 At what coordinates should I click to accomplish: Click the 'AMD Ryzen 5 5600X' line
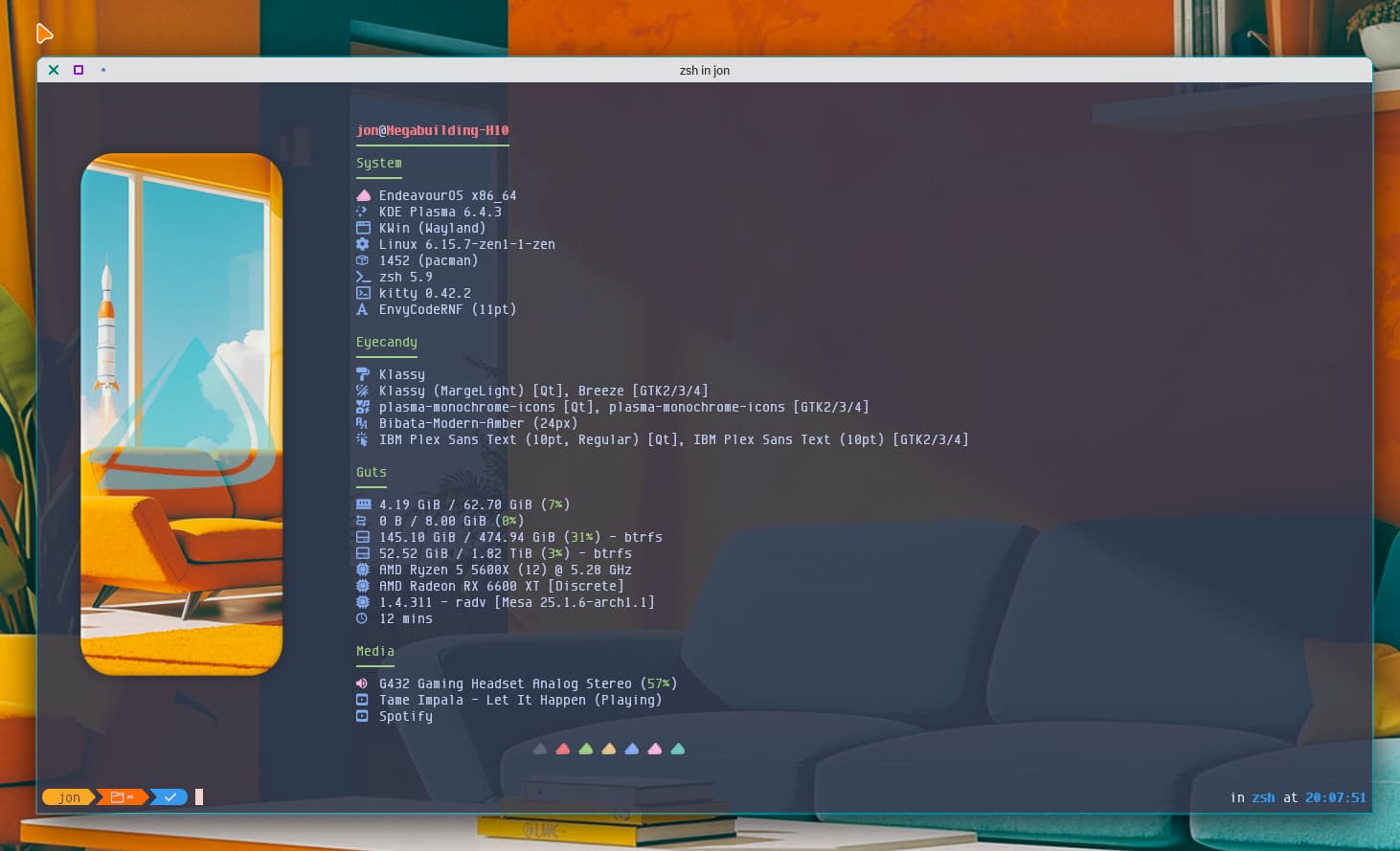(506, 570)
